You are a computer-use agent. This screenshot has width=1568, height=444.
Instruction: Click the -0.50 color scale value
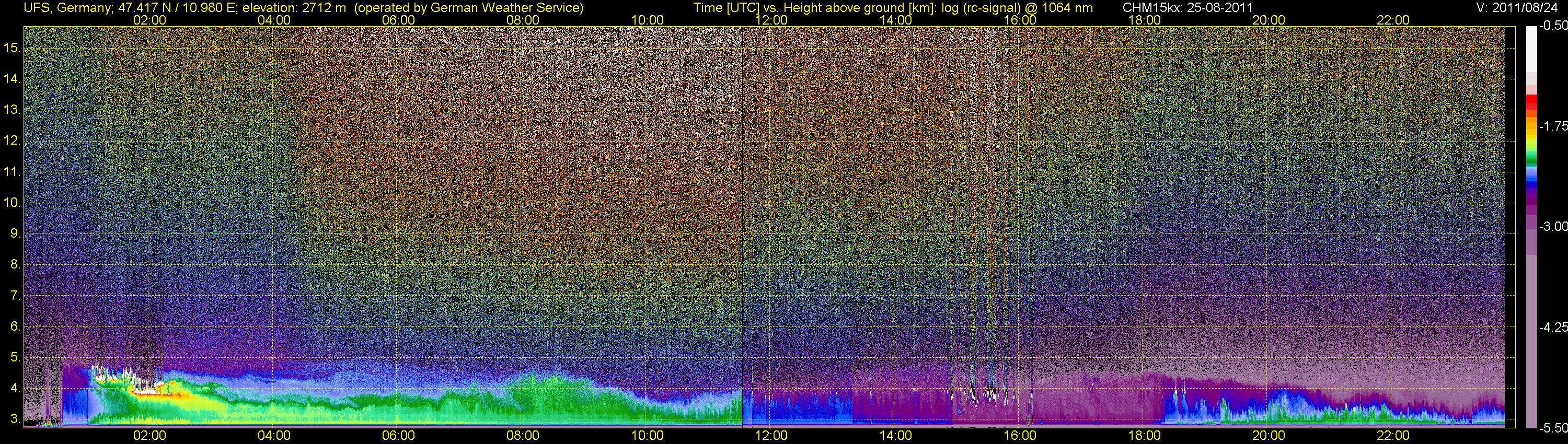point(1553,26)
